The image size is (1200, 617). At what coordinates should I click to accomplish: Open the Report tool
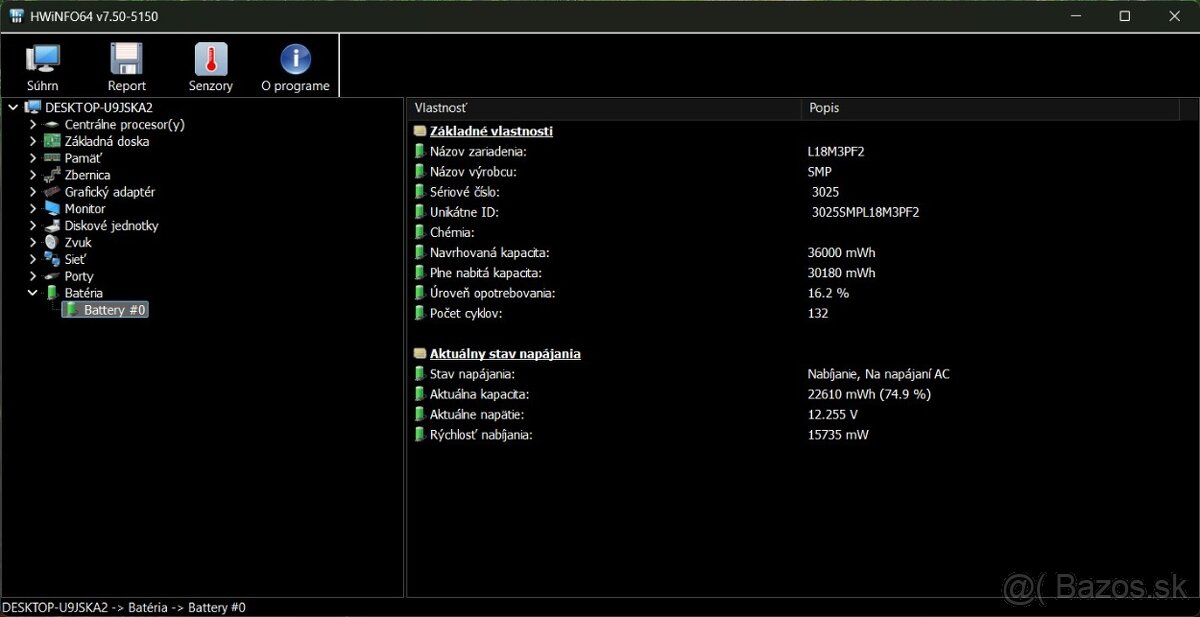click(126, 60)
